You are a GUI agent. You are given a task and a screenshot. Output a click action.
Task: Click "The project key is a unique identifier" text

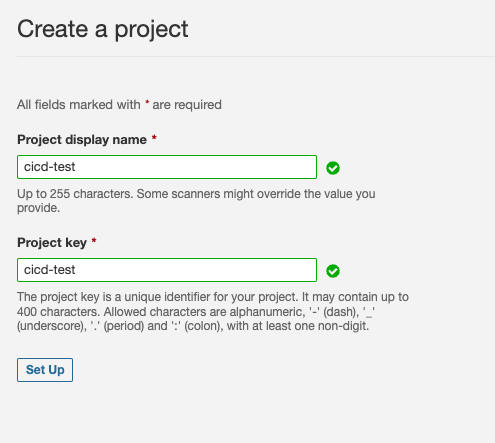point(158,297)
